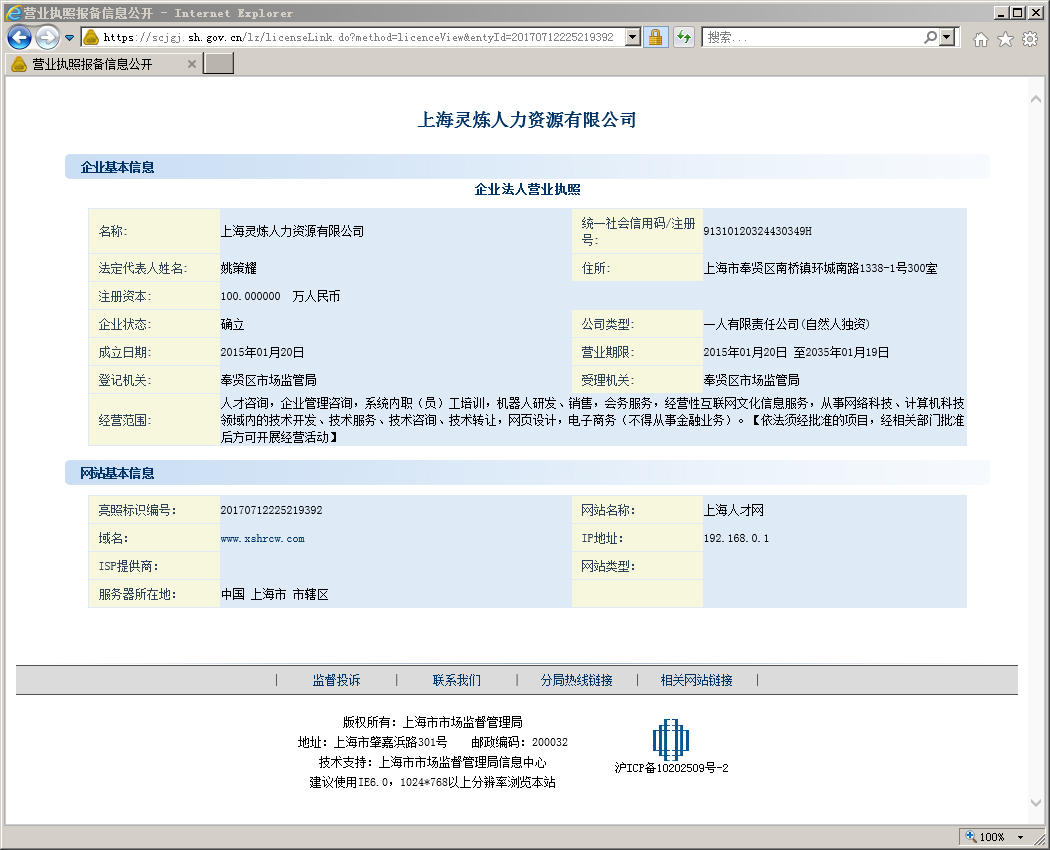Click the 企业基本信息 section header
This screenshot has width=1050, height=850.
[x=117, y=167]
